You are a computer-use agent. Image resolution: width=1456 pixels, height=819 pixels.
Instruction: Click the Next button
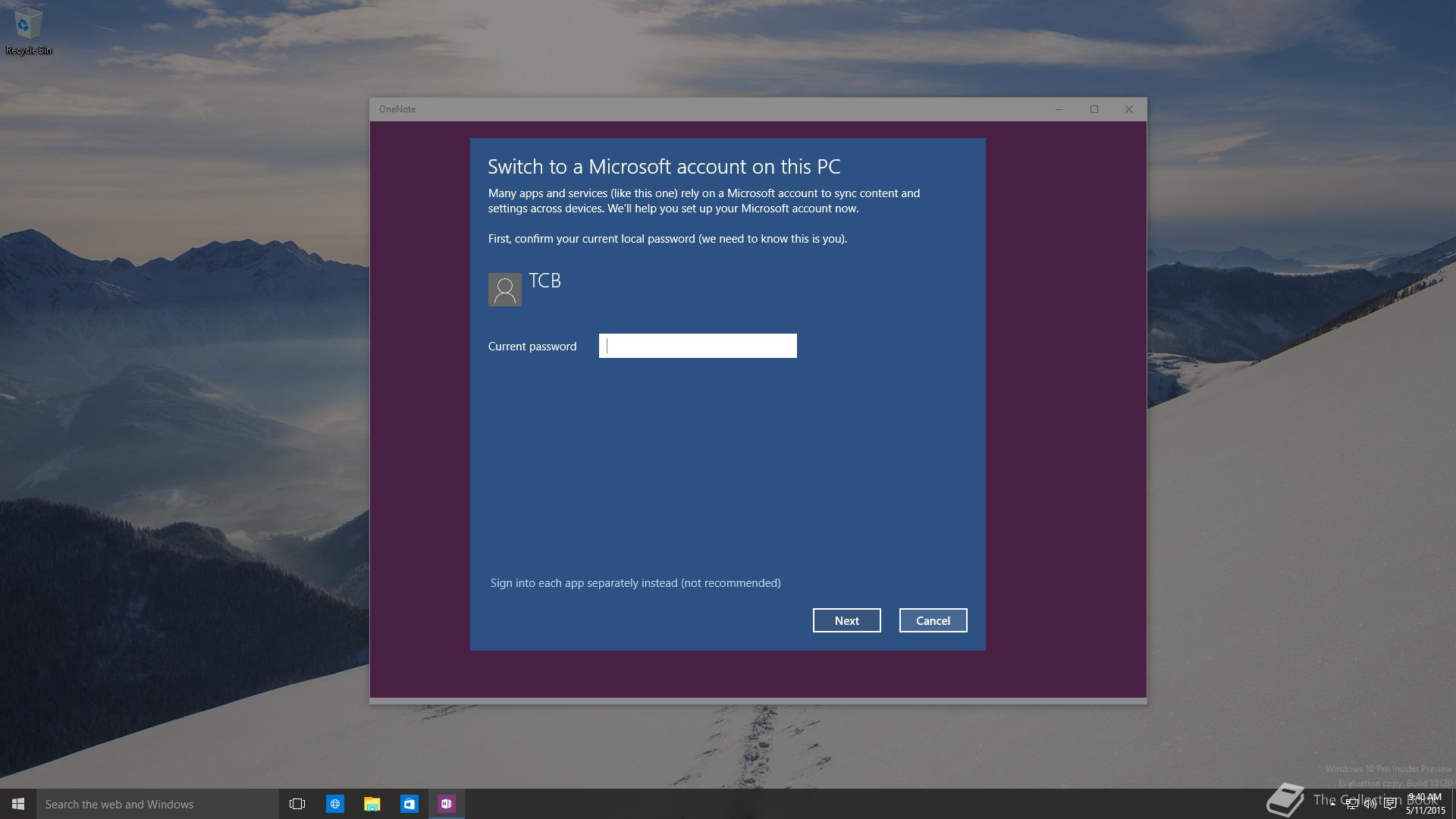click(x=846, y=620)
